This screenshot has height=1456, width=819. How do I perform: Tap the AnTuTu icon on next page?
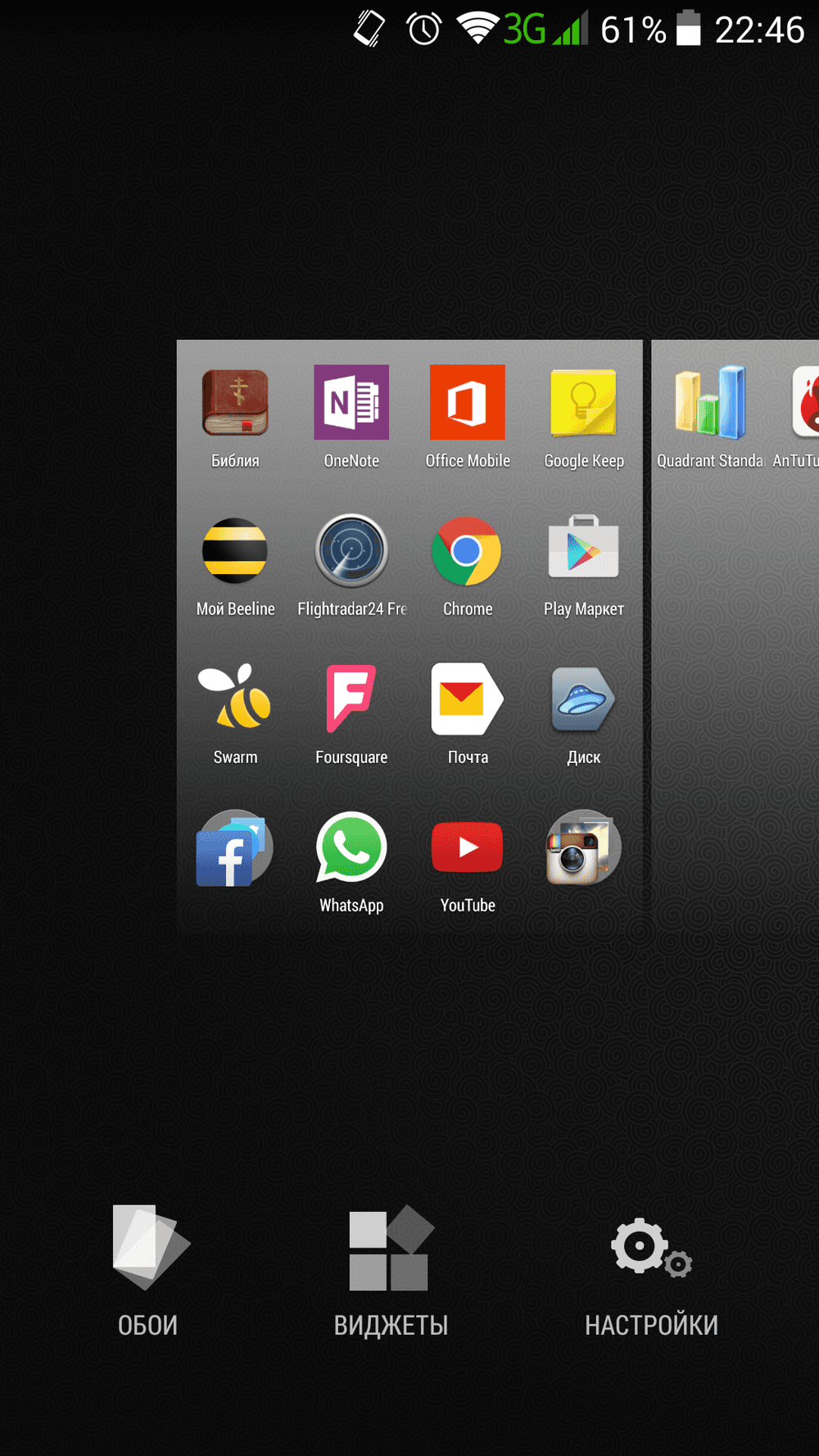point(805,402)
